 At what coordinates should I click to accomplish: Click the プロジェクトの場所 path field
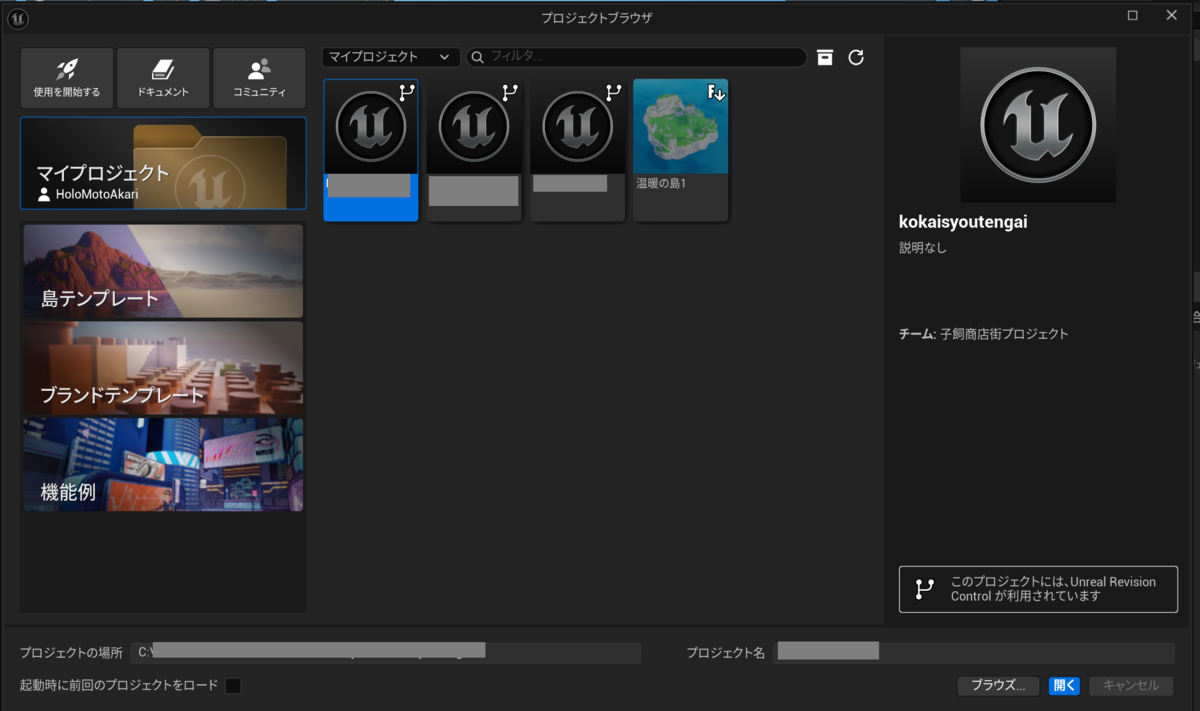[385, 652]
